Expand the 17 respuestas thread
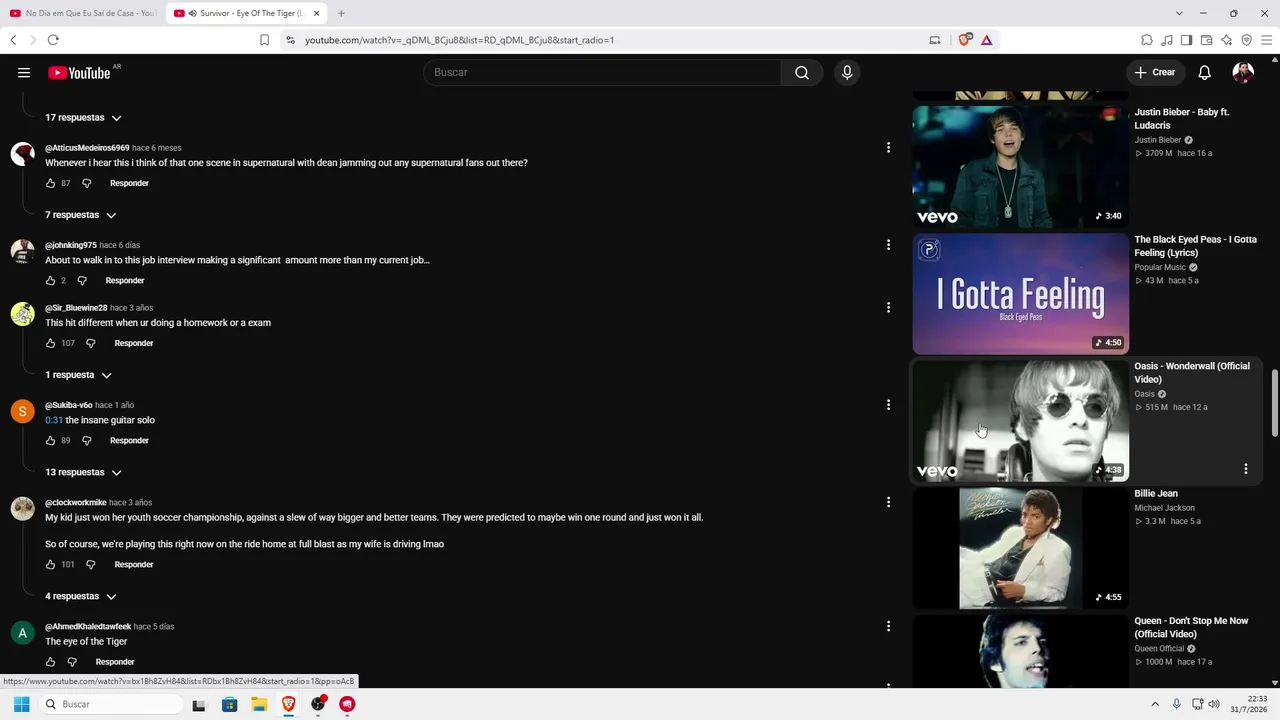The width and height of the screenshot is (1280, 720). (x=83, y=118)
